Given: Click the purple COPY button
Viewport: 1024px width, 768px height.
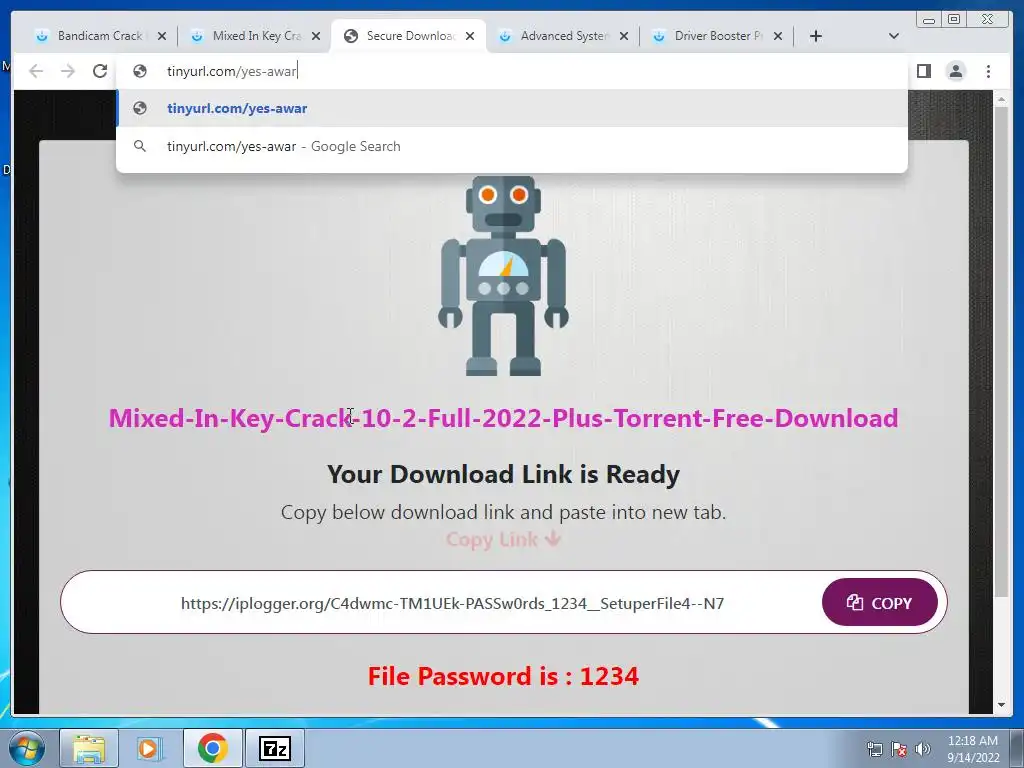Looking at the screenshot, I should (879, 602).
